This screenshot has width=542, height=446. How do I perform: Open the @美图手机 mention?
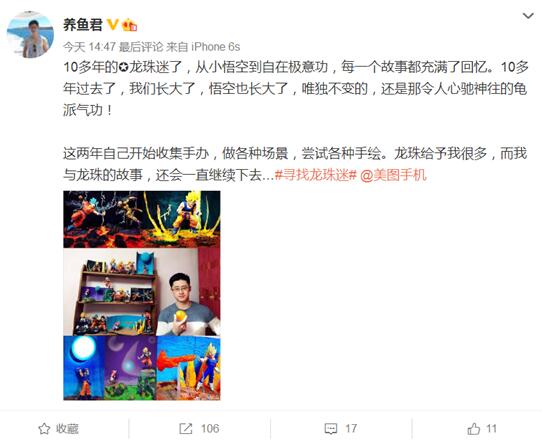pyautogui.click(x=393, y=175)
